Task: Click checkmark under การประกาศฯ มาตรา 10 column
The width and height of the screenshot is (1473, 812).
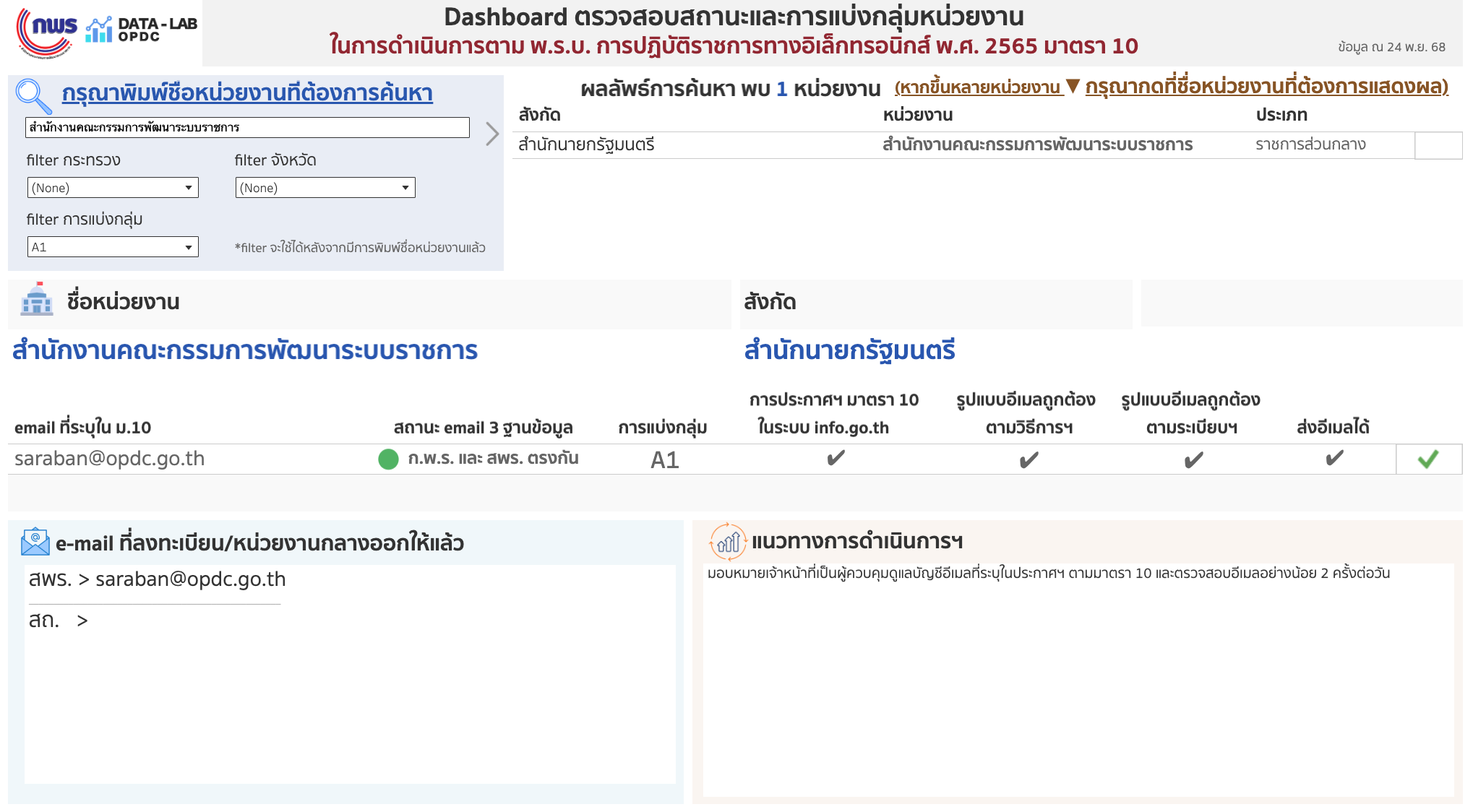Action: (836, 458)
